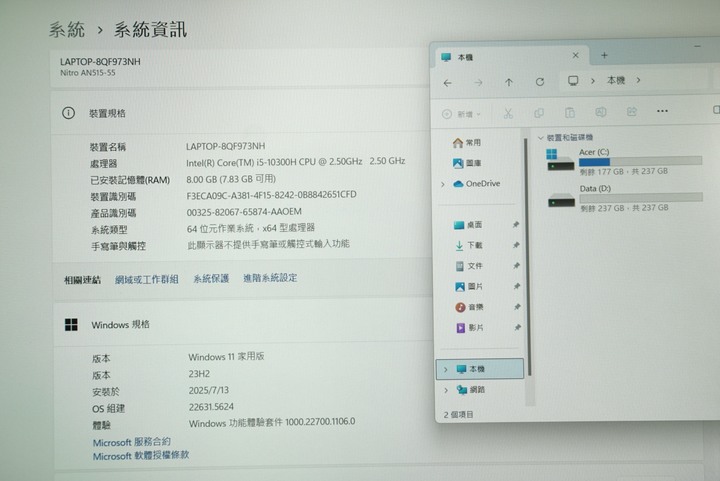Image resolution: width=720 pixels, height=481 pixels.
Task: Open 圖庫 (Gallery) in sidebar
Action: tap(467, 163)
